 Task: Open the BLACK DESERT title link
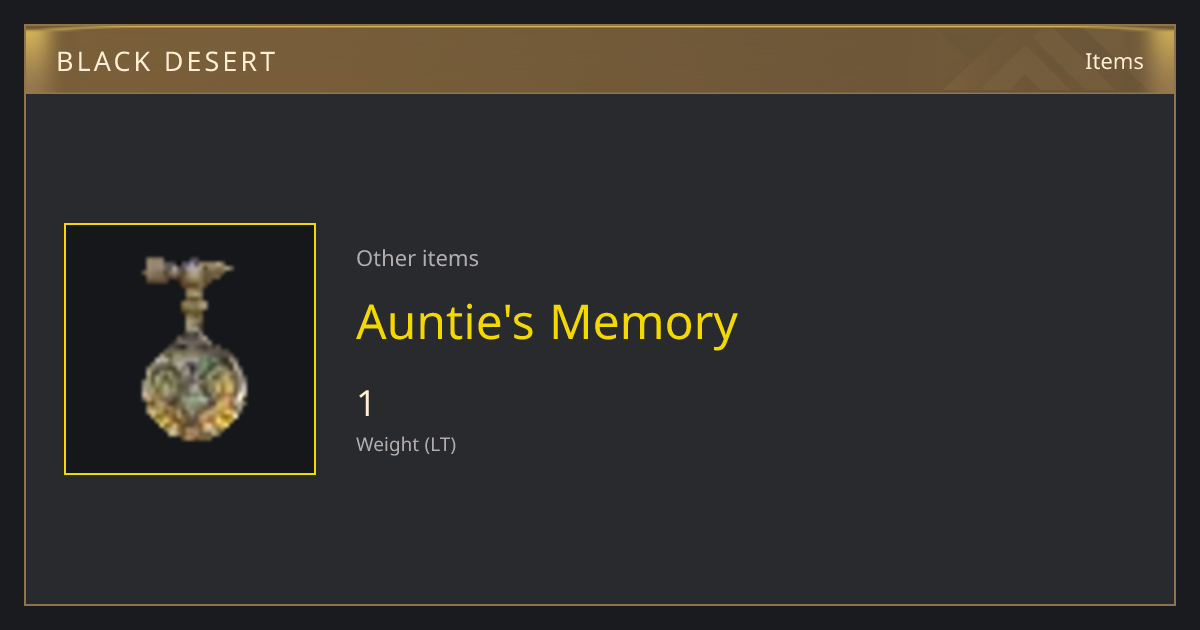tap(166, 61)
